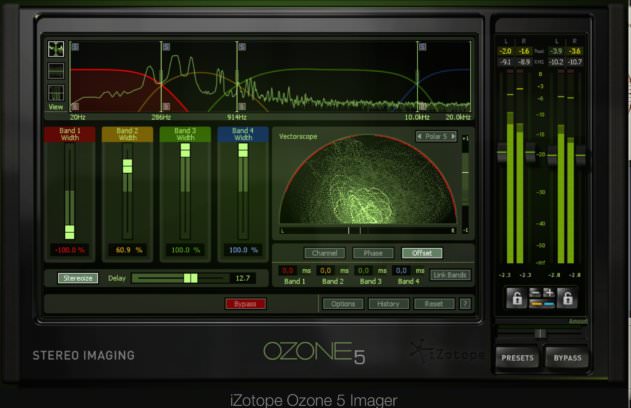Image resolution: width=631 pixels, height=408 pixels.
Task: Click the Polar S vectorscope mode label
Action: click(x=436, y=136)
